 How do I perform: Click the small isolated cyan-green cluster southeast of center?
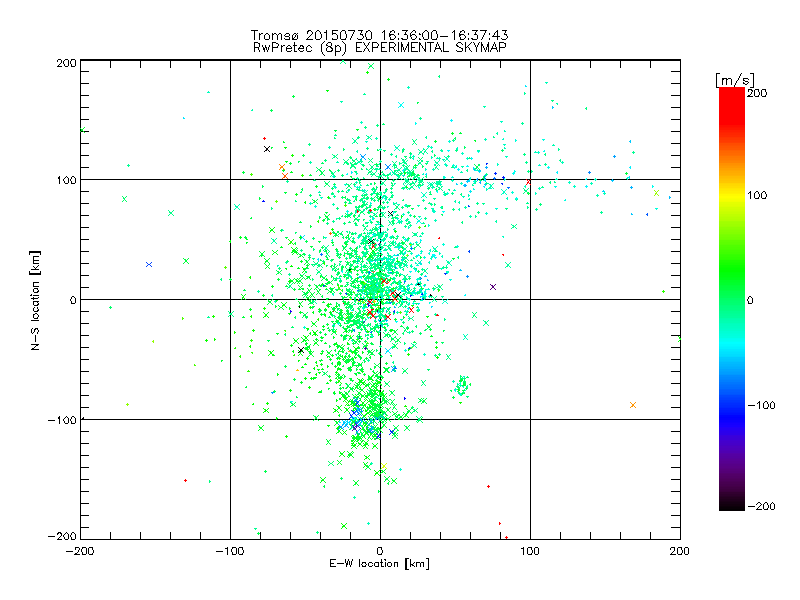(x=461, y=387)
